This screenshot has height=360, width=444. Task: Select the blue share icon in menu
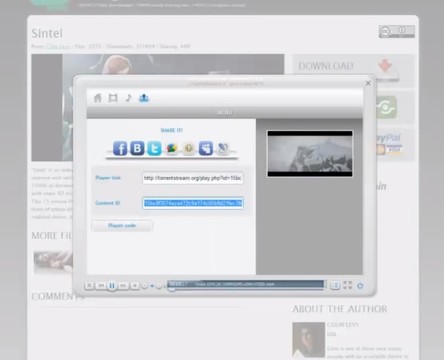144,98
